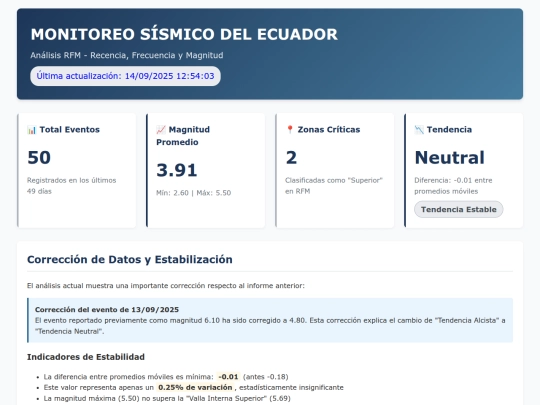Click the Corrección de Datos y Estabilización heading
Screen dimensions: 540x405
pyautogui.click(x=130, y=259)
